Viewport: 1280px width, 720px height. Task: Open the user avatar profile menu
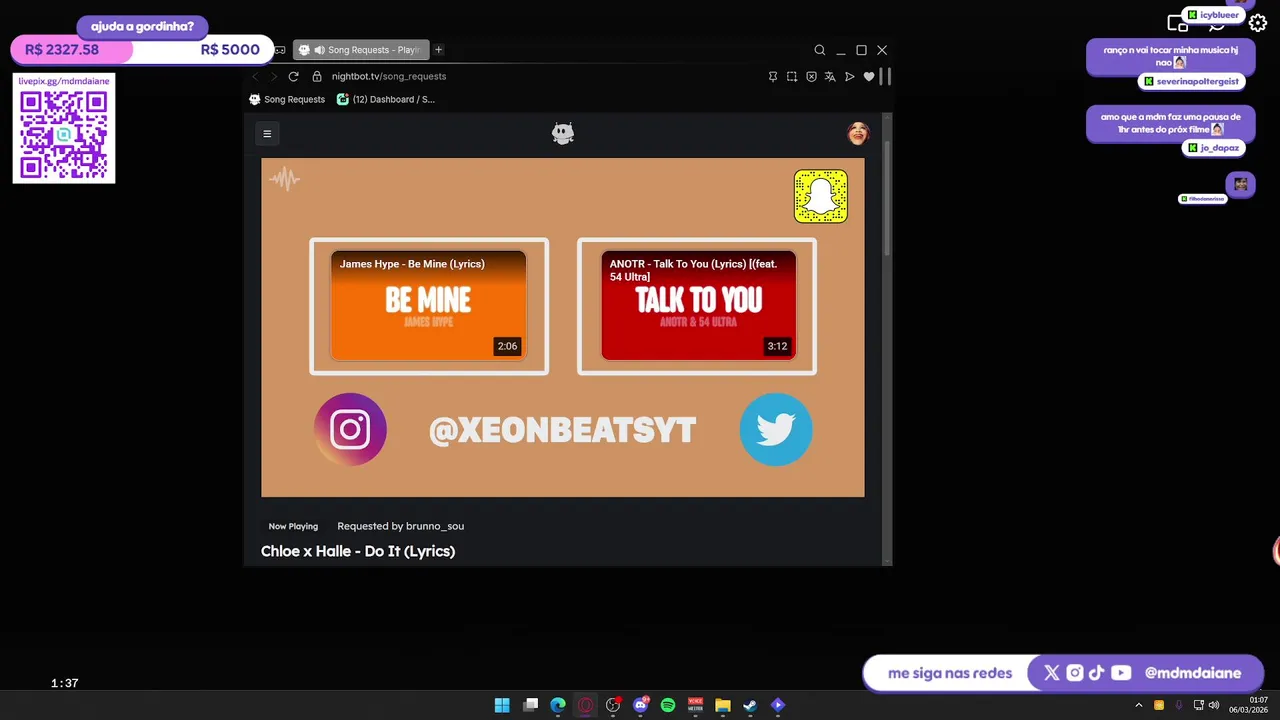858,133
